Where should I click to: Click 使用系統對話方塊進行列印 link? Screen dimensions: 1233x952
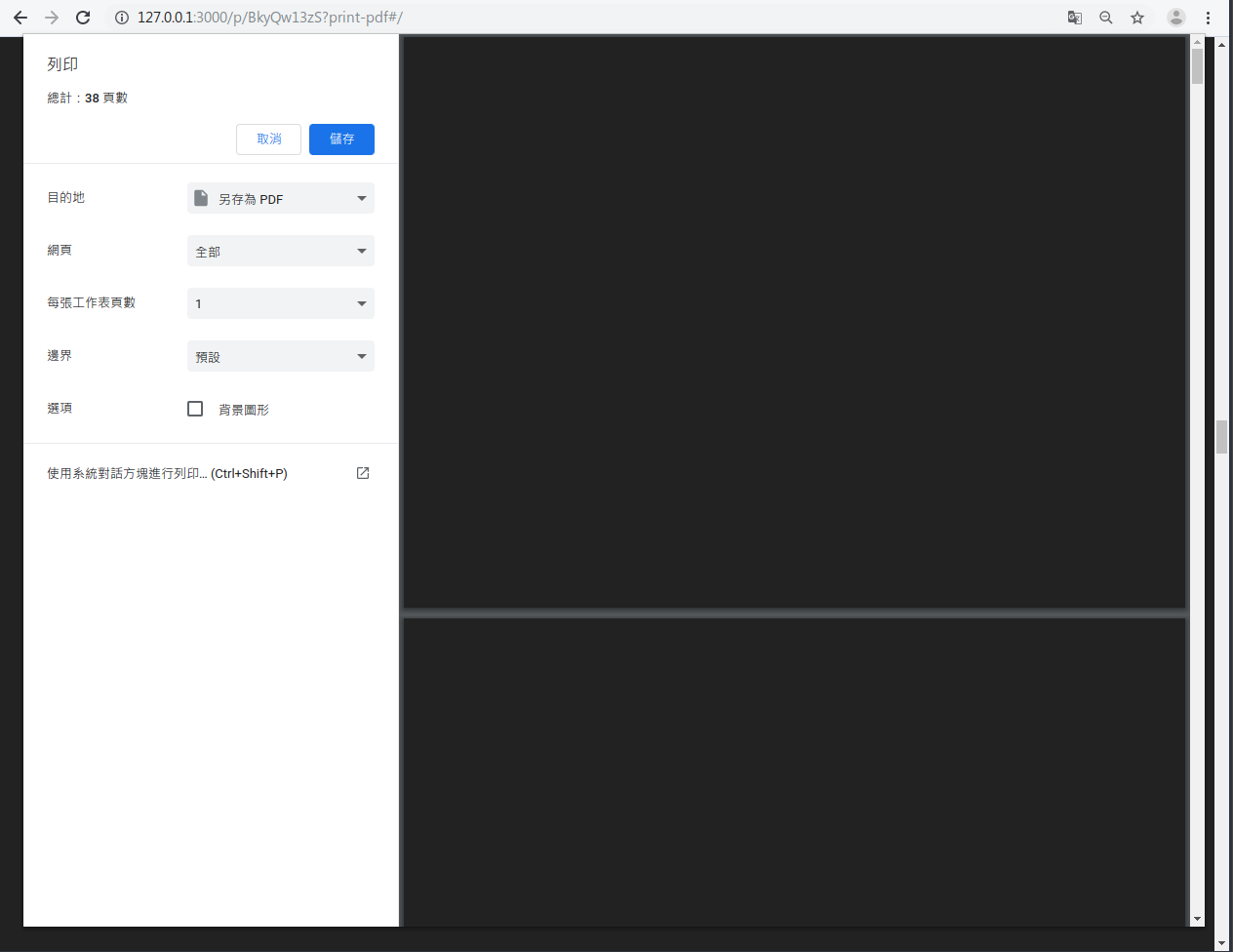(x=167, y=473)
